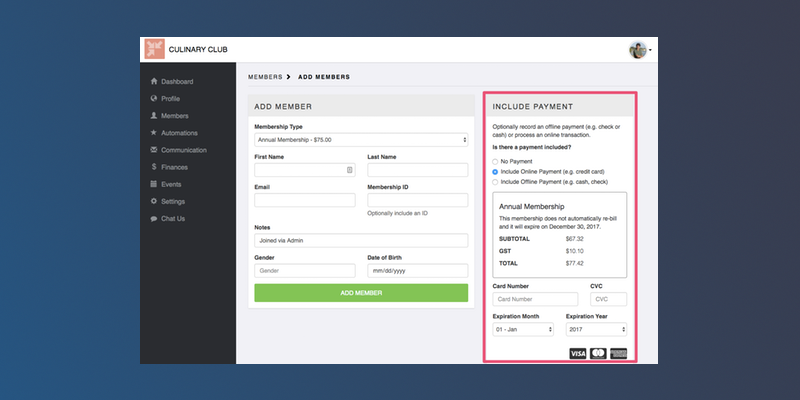
Task: Click the SUBTOTAL amount $67.32
Action: tap(574, 238)
